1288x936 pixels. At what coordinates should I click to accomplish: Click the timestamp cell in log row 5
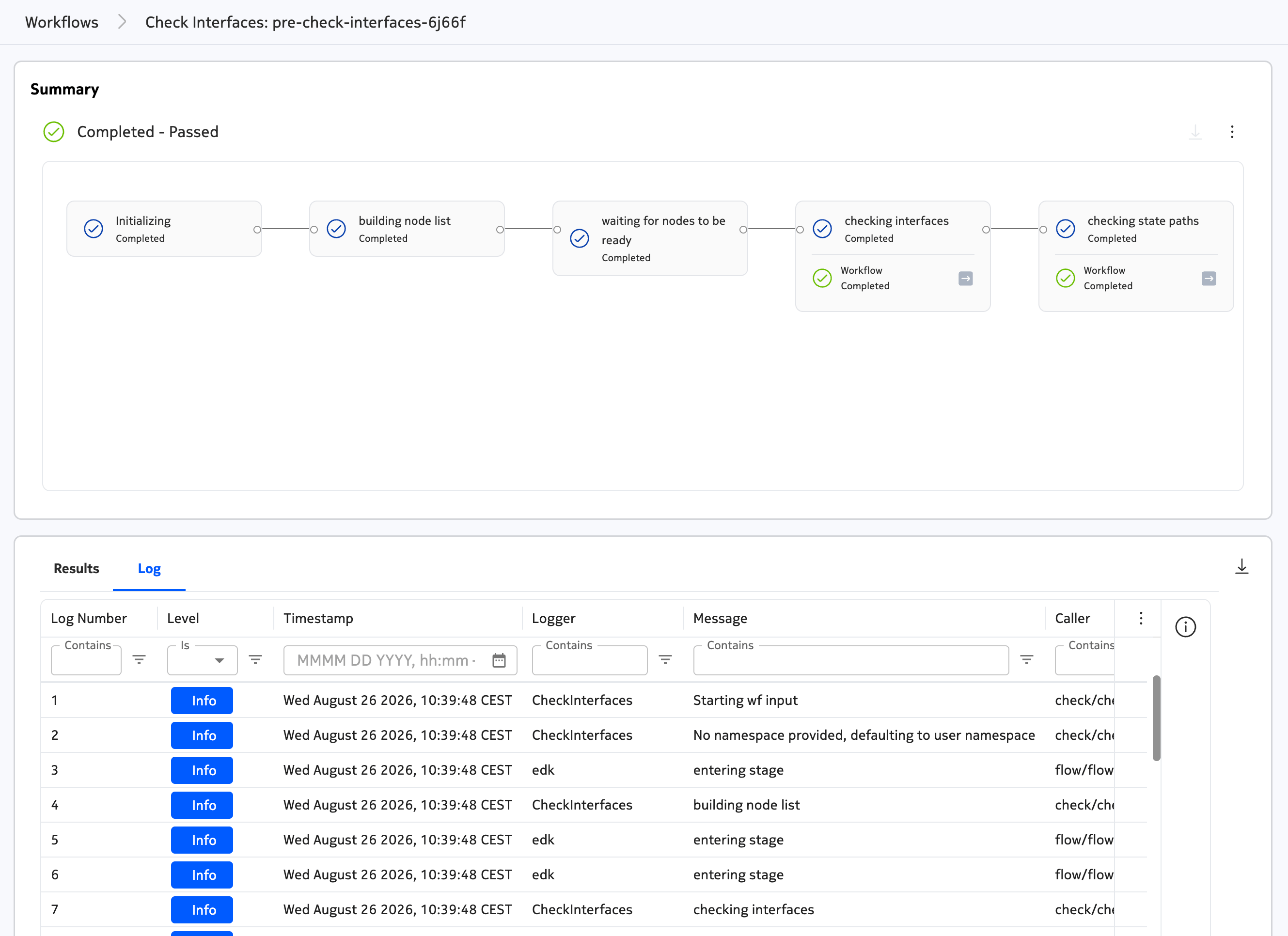click(397, 840)
